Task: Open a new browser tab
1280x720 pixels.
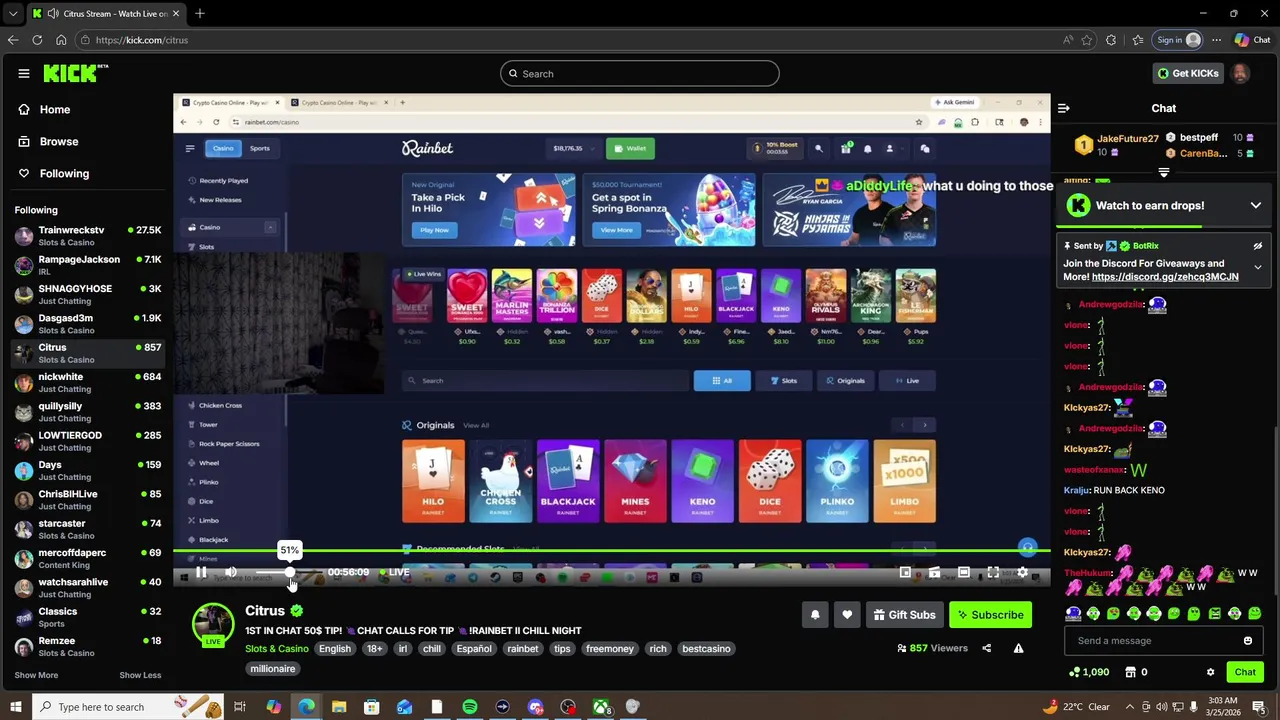Action: pyautogui.click(x=200, y=14)
